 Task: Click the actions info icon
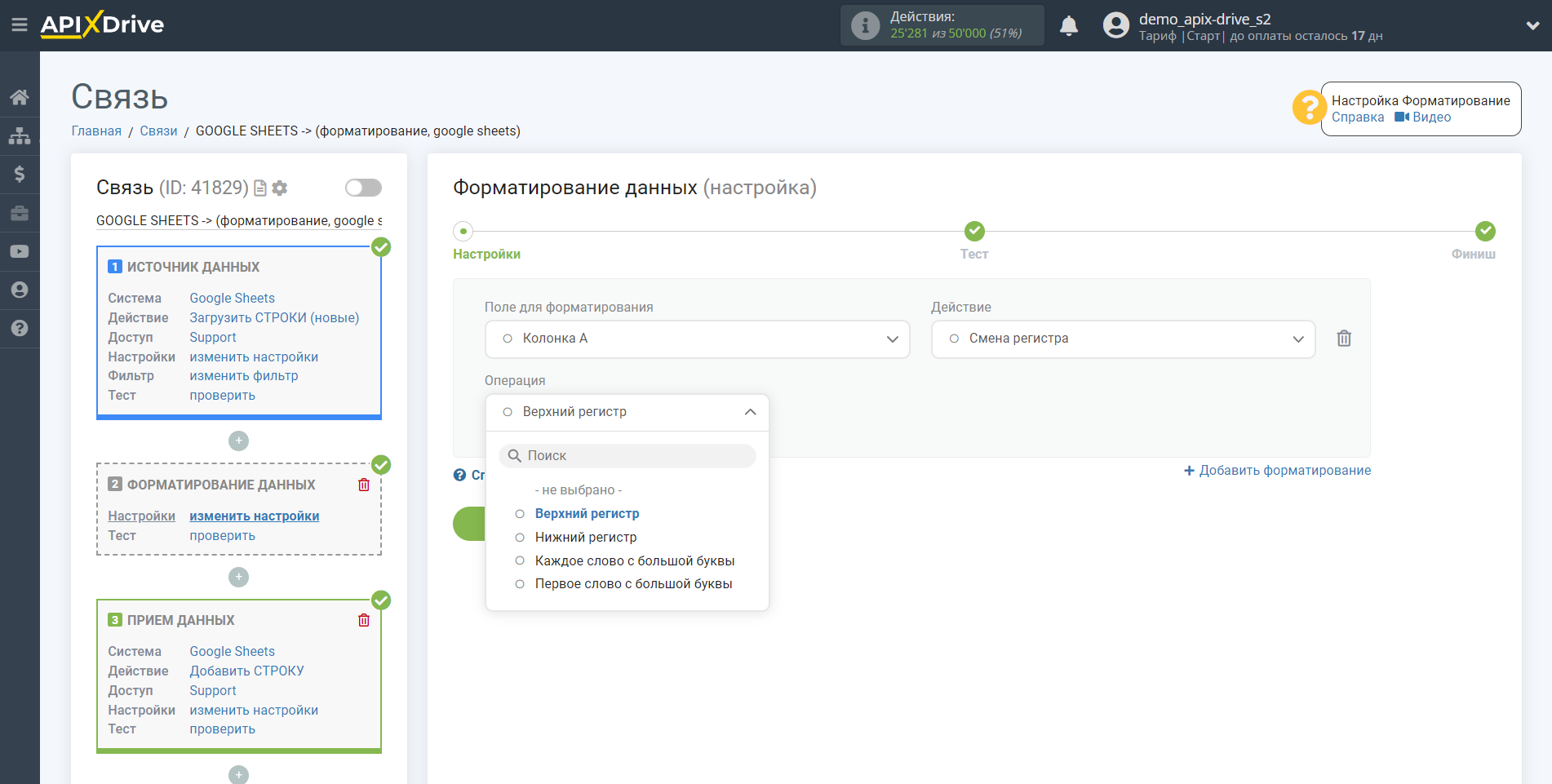(865, 25)
